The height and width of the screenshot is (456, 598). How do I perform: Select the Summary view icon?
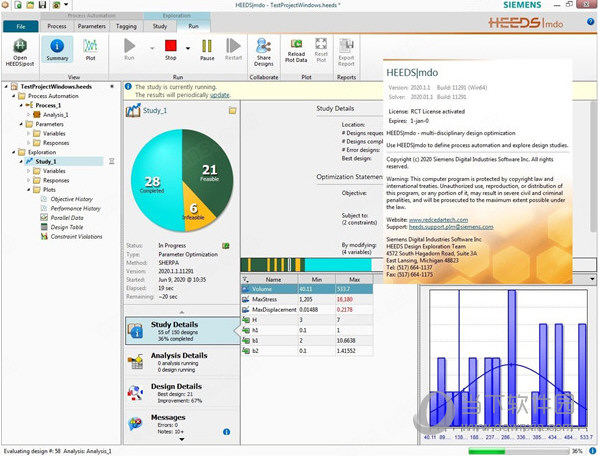click(57, 50)
